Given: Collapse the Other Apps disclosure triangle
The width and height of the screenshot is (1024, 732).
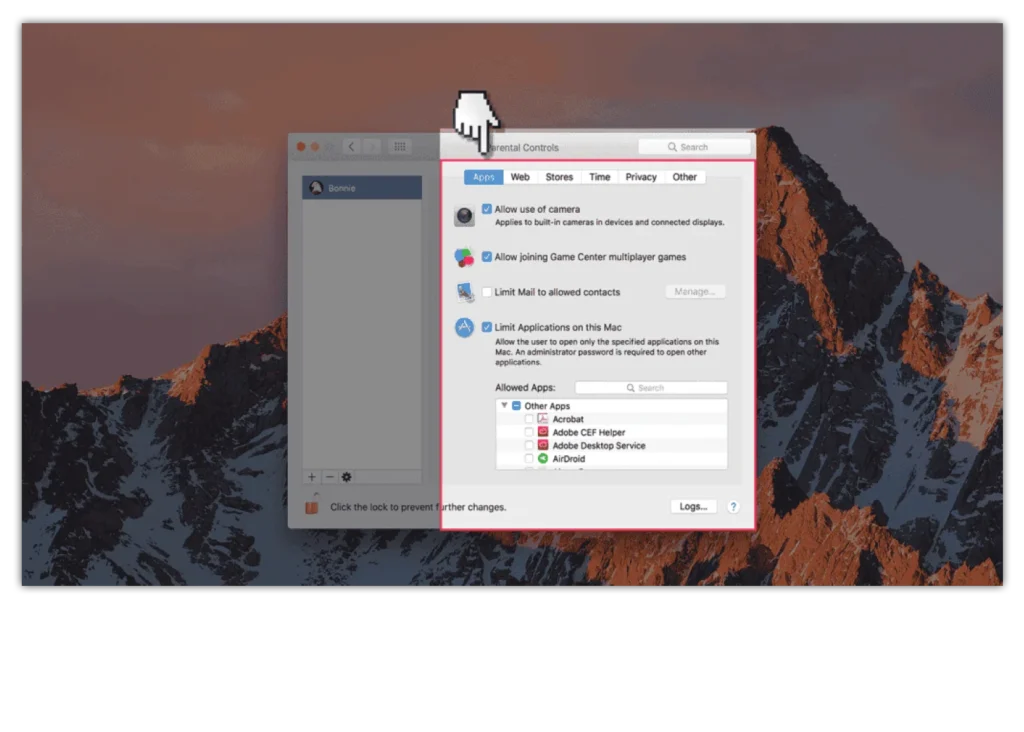Looking at the screenshot, I should 504,406.
